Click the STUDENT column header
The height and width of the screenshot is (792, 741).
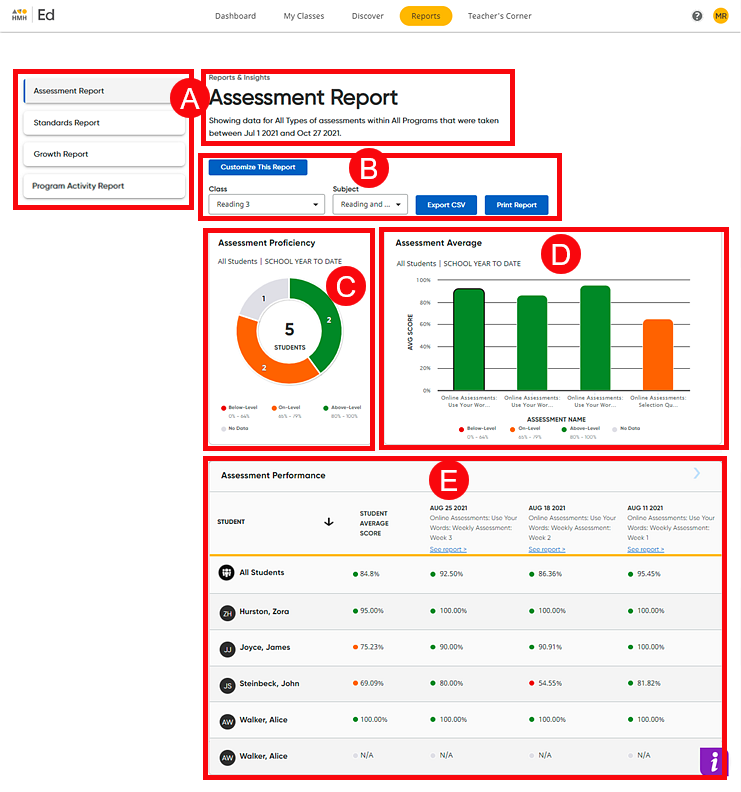coord(231,522)
